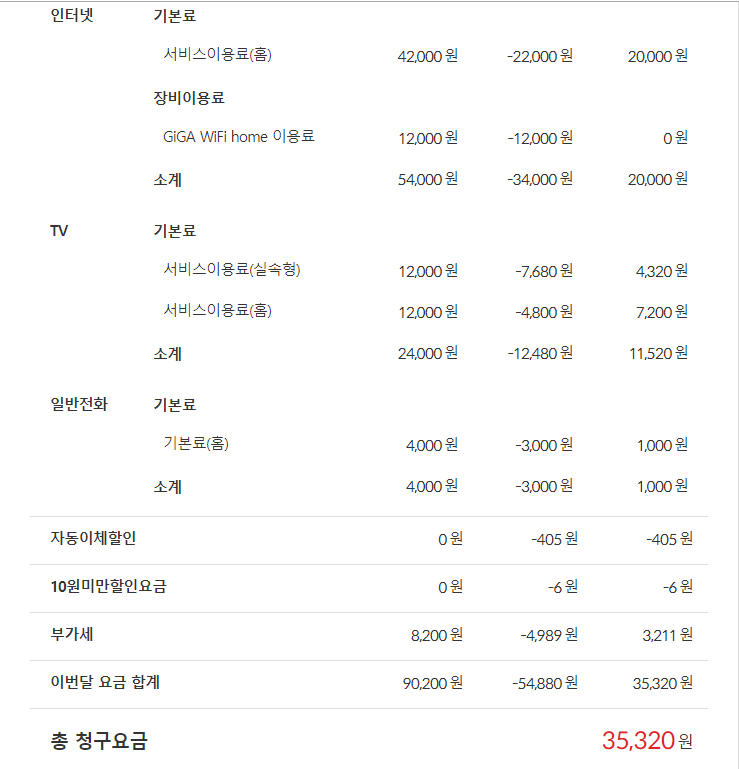Select the 부가세 row label
739x769 pixels.
point(71,635)
